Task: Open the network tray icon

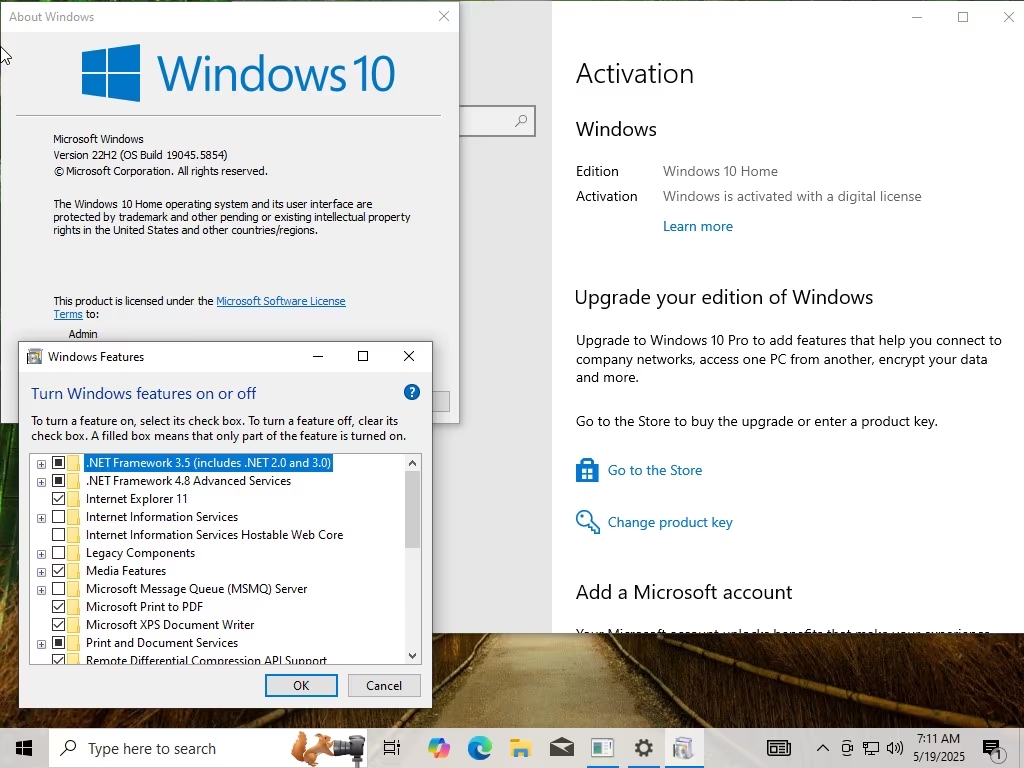Action: click(871, 748)
